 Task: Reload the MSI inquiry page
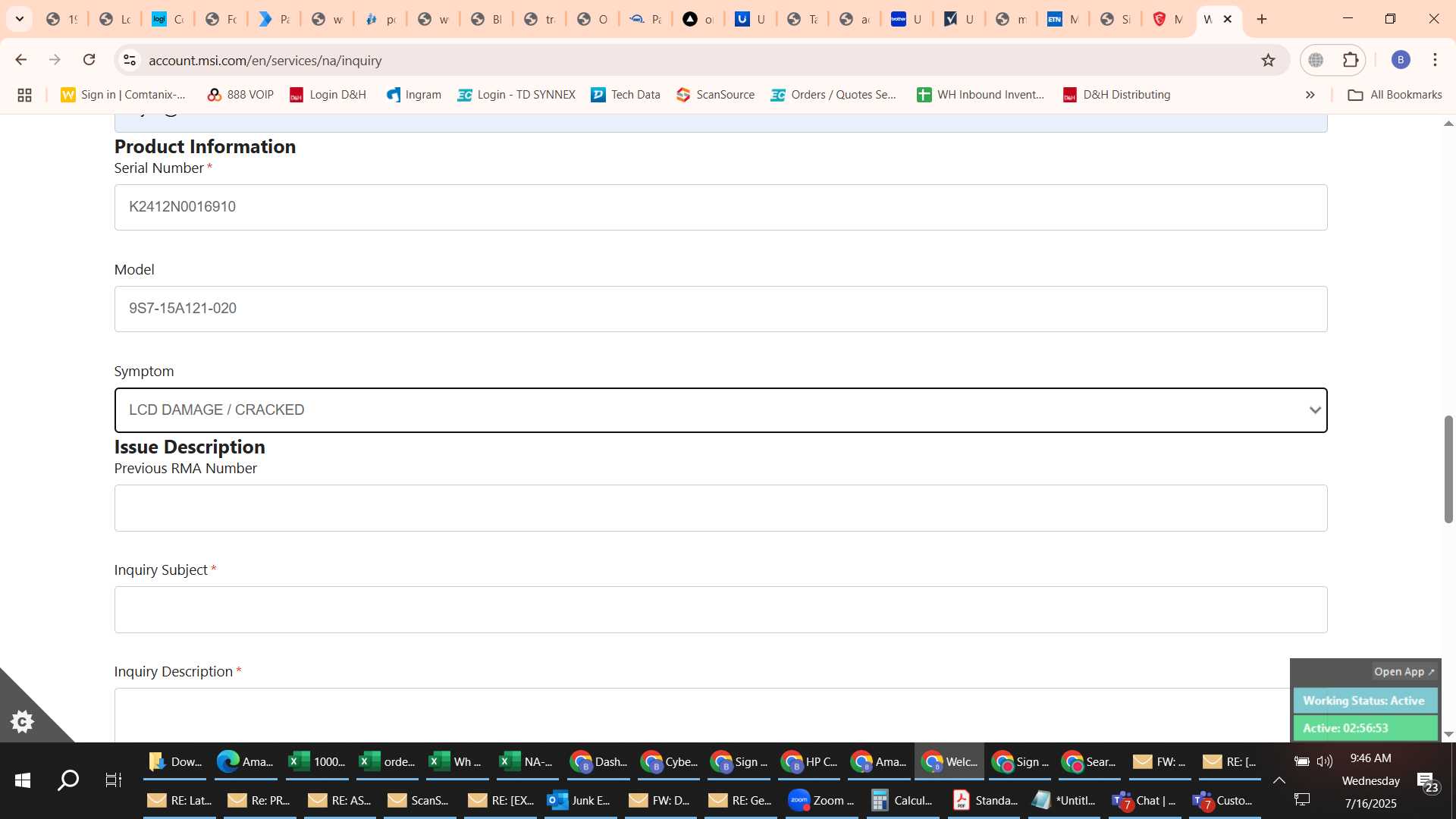pyautogui.click(x=89, y=60)
